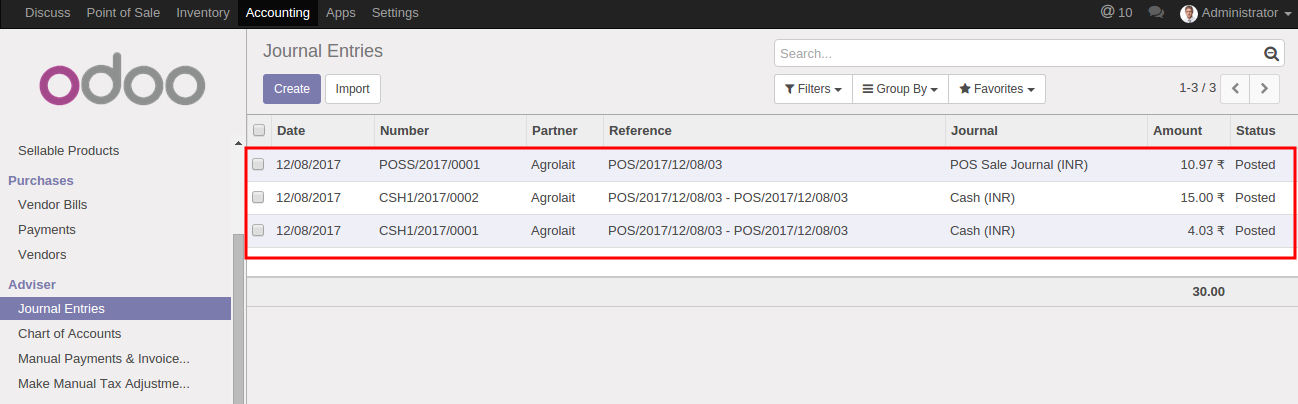Create a new journal entry

[292, 89]
